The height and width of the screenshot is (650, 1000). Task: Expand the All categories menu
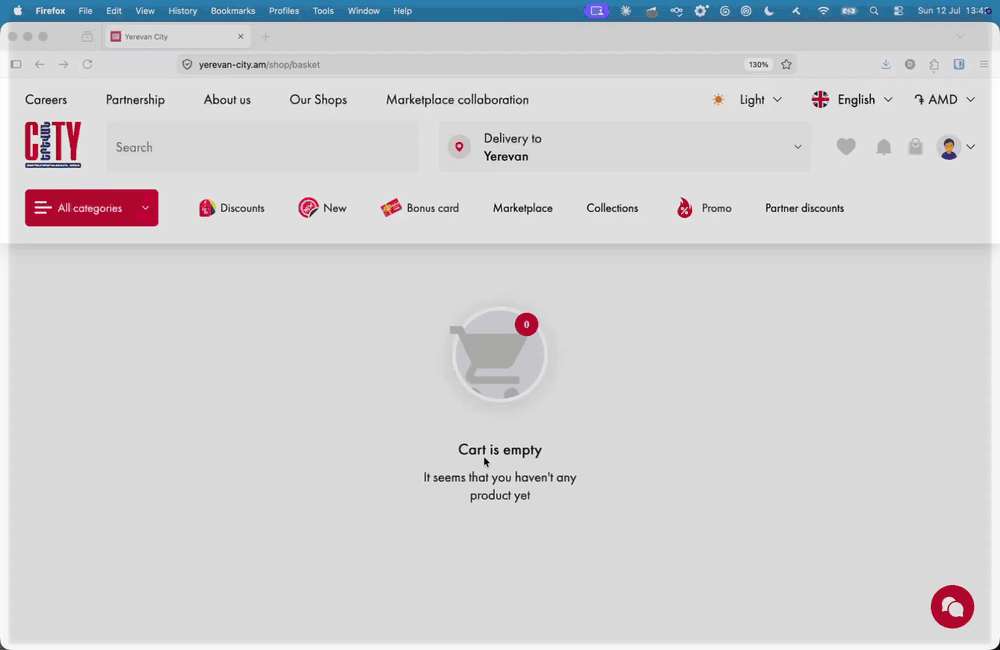[92, 208]
